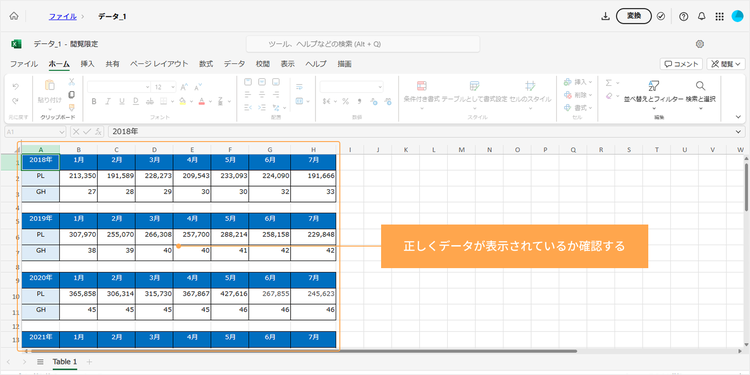Switch to the データ tab

234,64
